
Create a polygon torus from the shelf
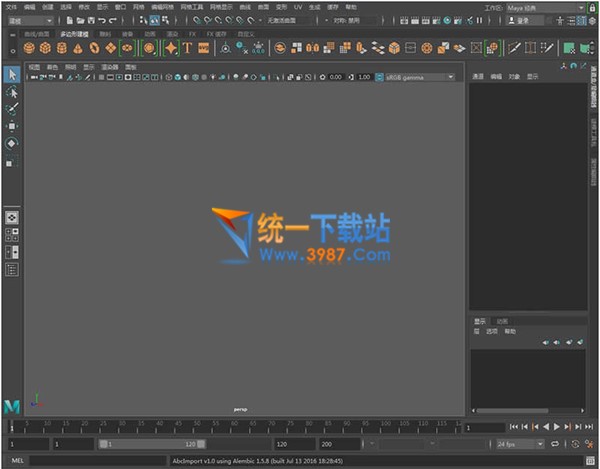[94, 48]
